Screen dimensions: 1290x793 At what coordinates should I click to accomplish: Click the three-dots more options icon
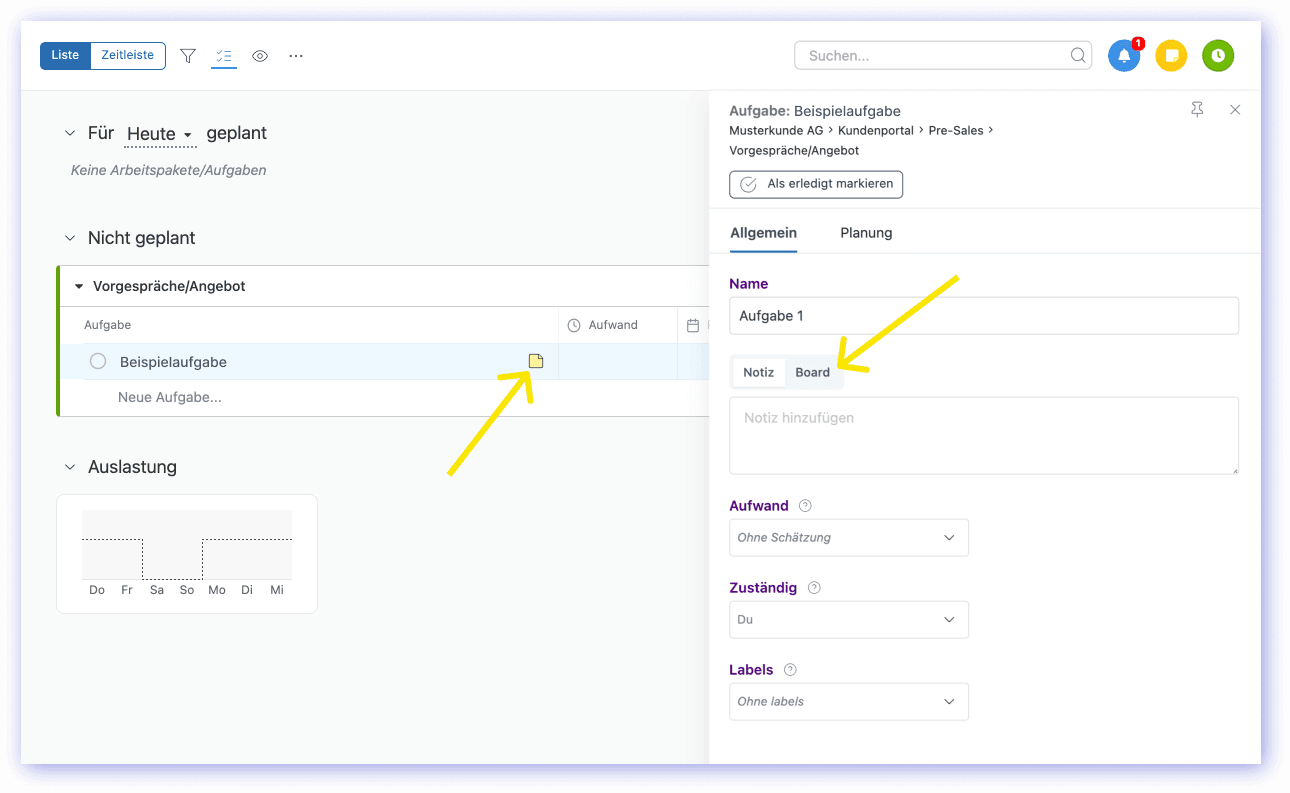click(296, 56)
